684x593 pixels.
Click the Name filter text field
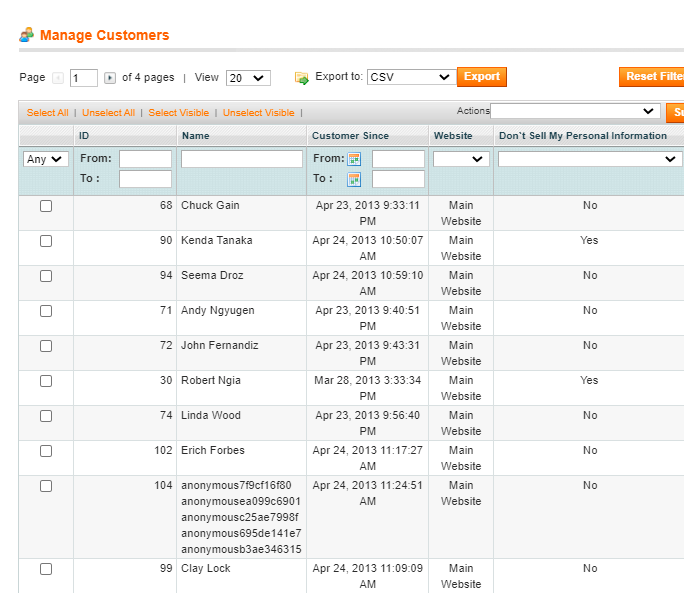(241, 159)
